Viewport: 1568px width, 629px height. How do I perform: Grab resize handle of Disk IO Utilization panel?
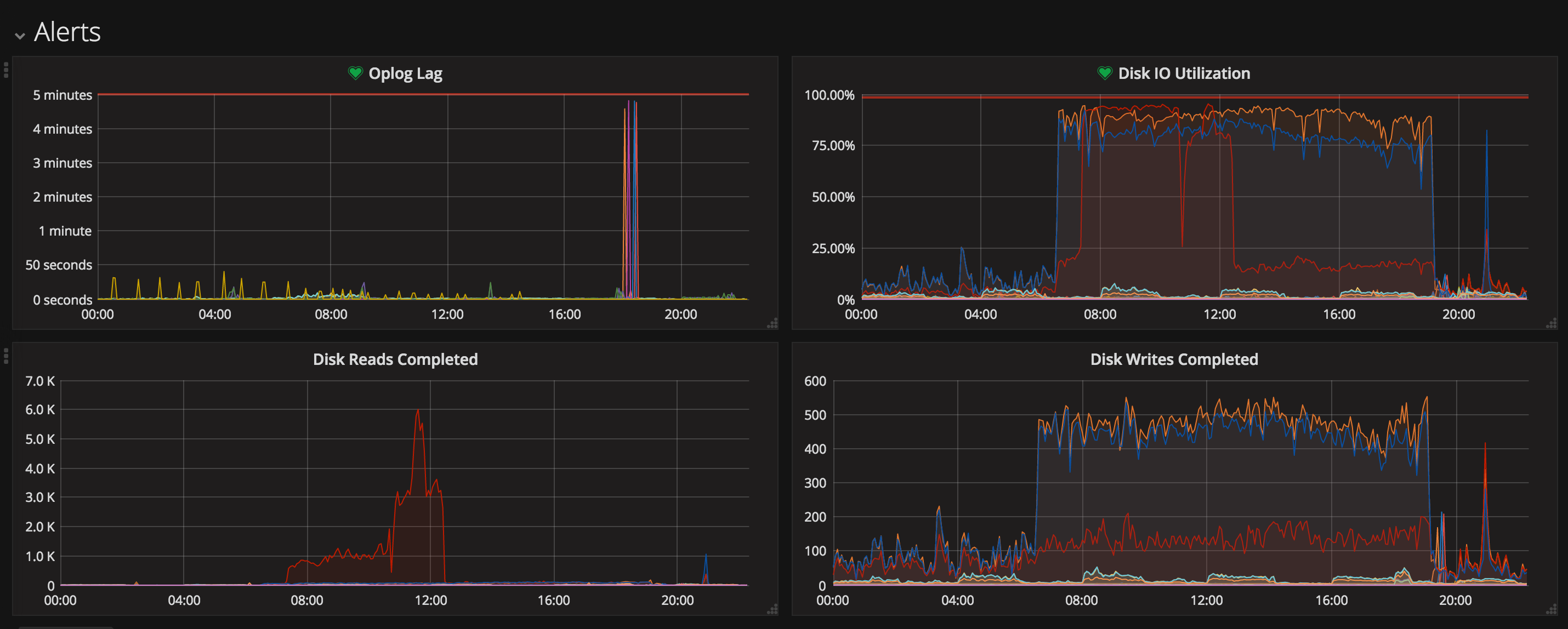click(x=1552, y=324)
